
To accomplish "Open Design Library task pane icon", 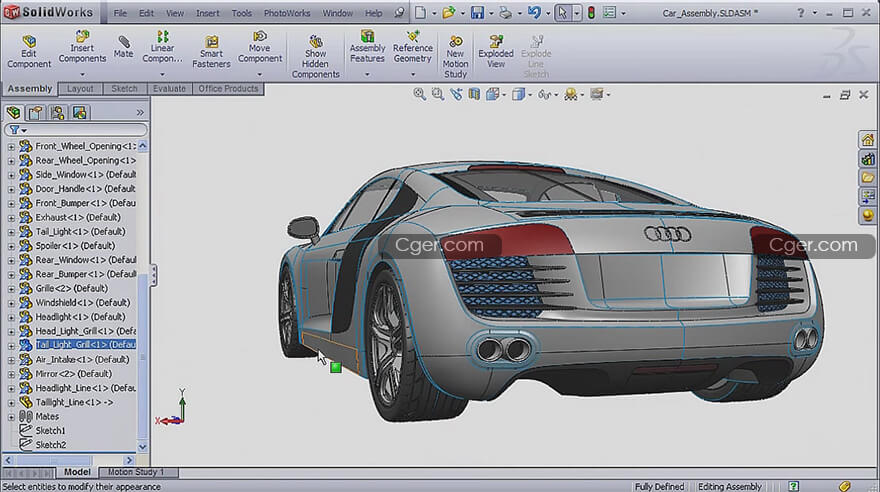I will click(x=868, y=159).
